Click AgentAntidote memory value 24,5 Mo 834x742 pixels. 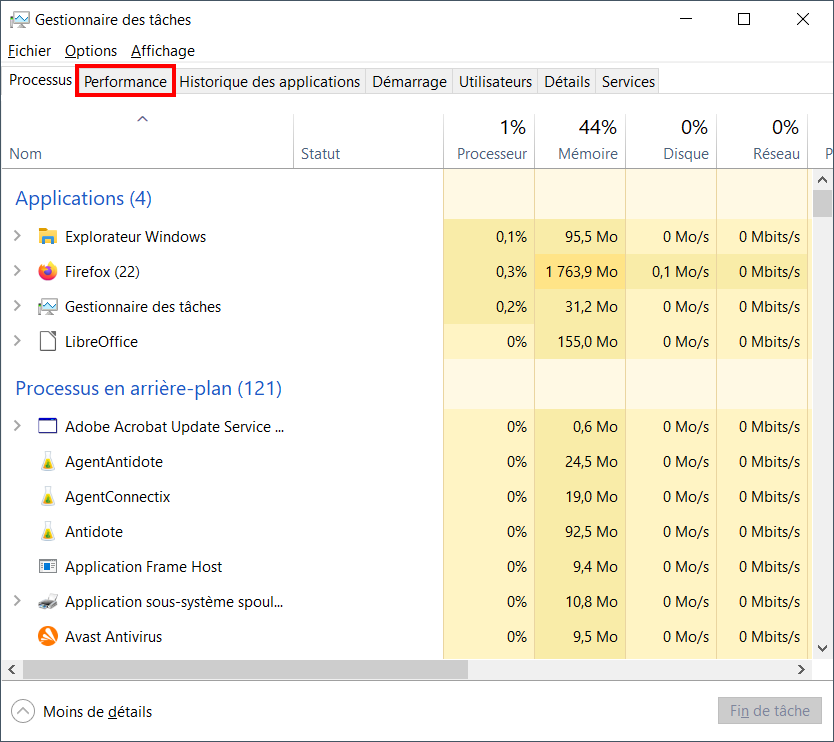tap(591, 462)
